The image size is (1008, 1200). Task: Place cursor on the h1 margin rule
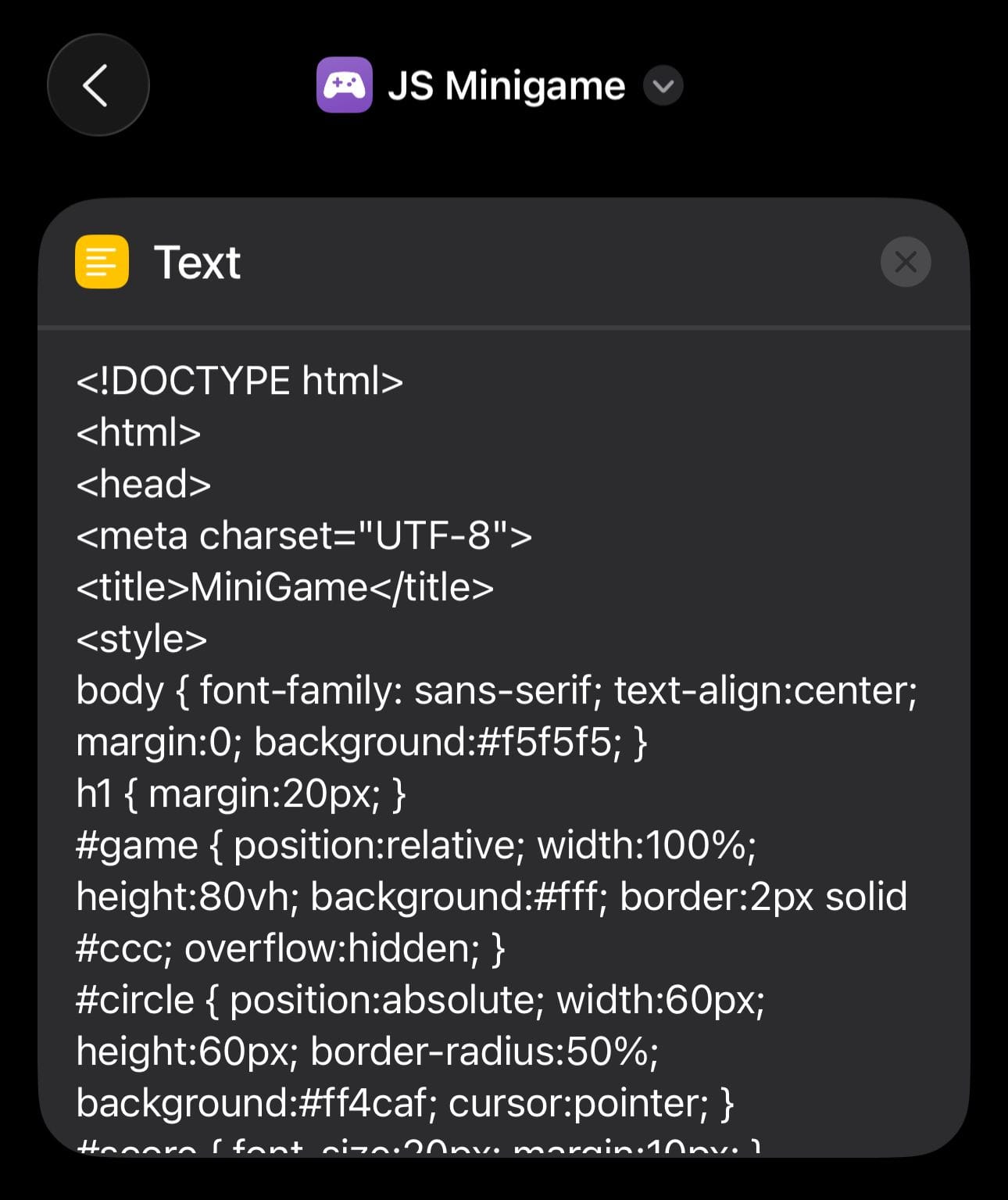(x=241, y=794)
